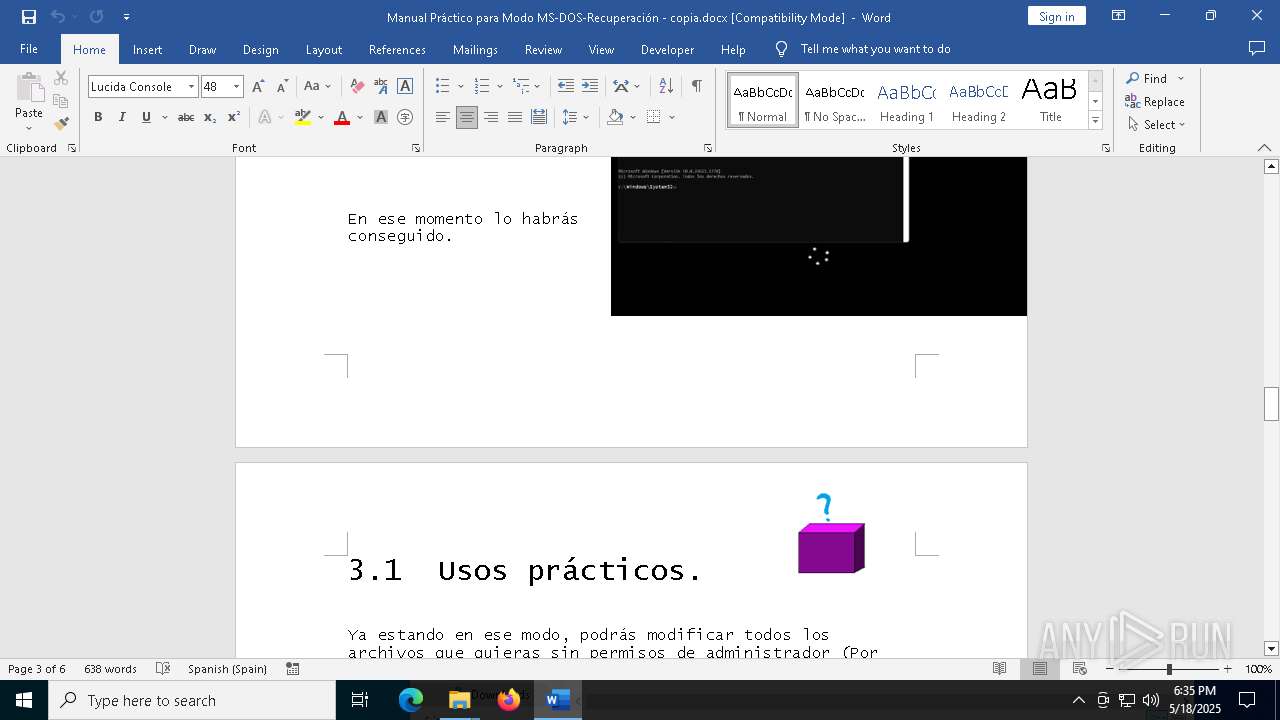Switch to the Insert tab
Image resolution: width=1280 pixels, height=720 pixels.
tap(147, 49)
